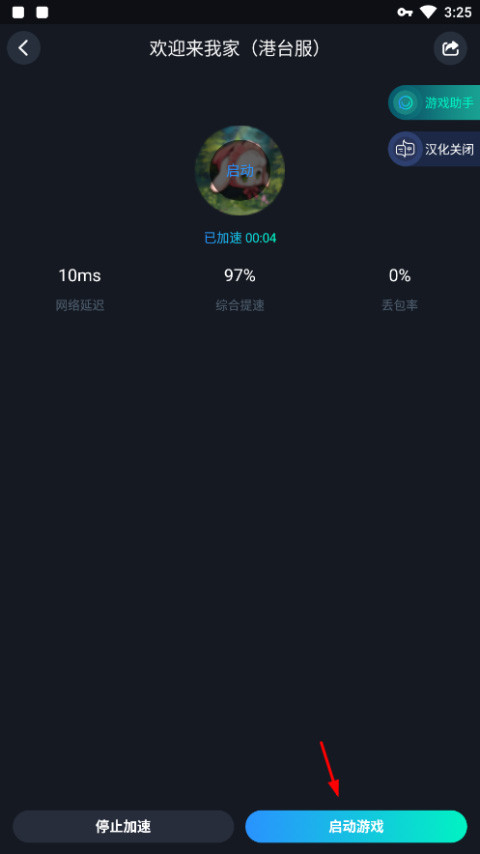Screen dimensions: 480x854
Task: Select the 0% 丢包率 stat
Action: pyautogui.click(x=399, y=289)
